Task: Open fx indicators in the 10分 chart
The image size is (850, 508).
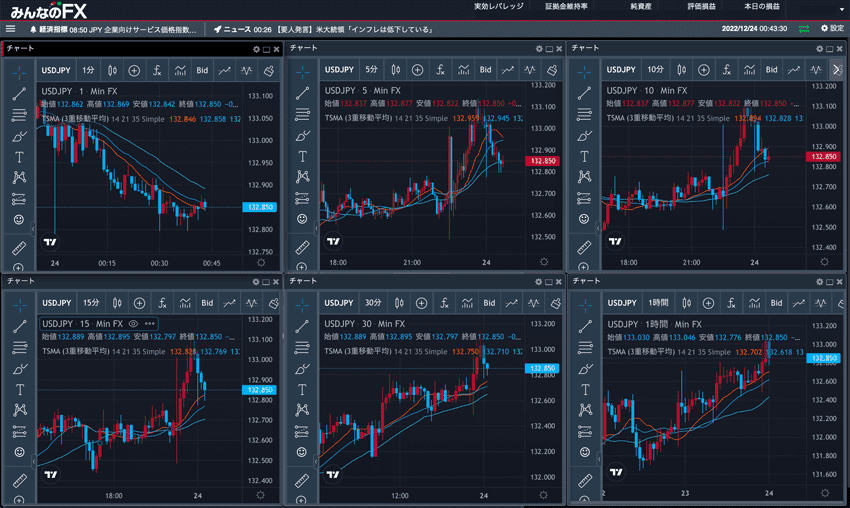Action: 726,69
